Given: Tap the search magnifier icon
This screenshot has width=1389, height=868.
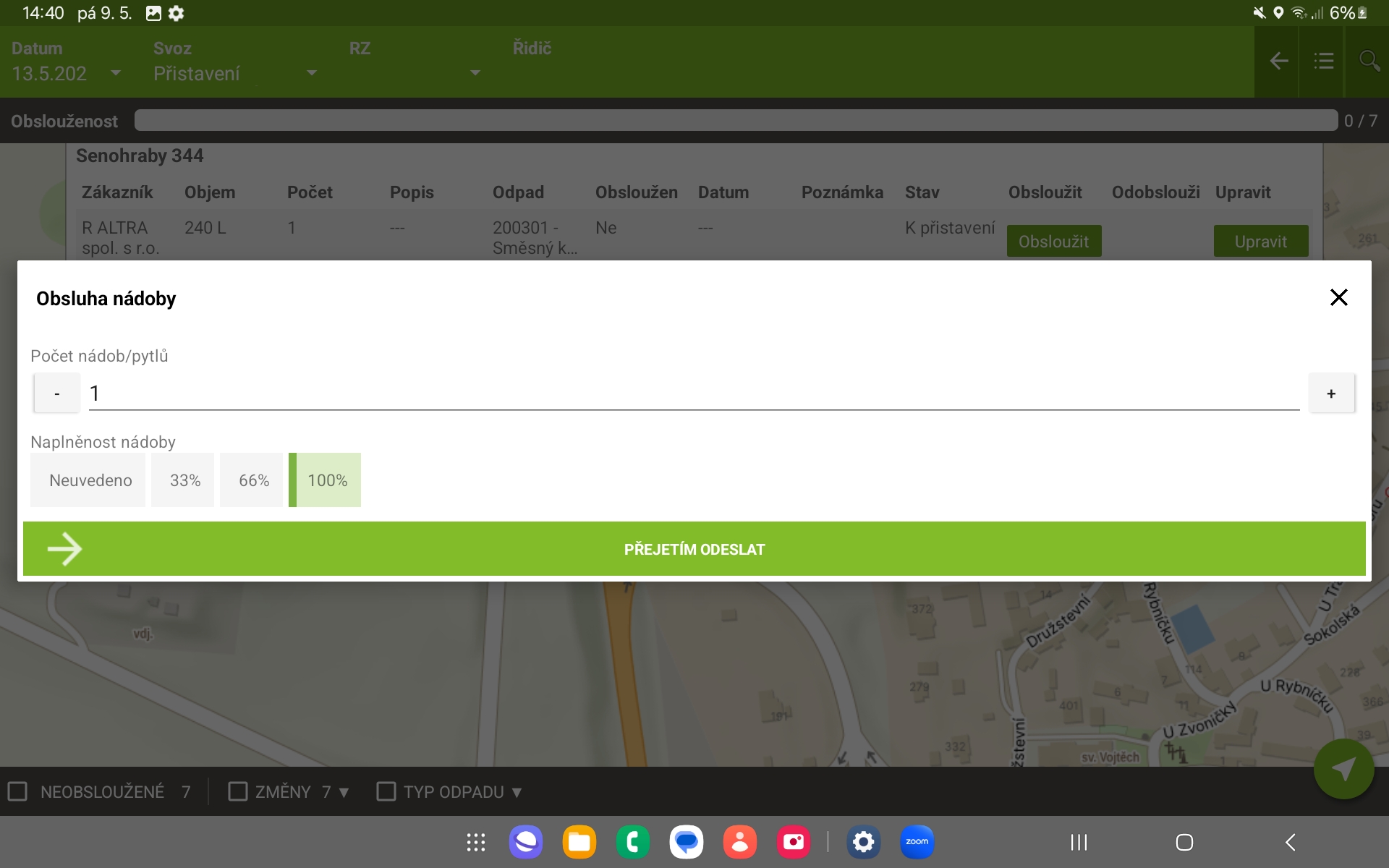Looking at the screenshot, I should point(1369,61).
